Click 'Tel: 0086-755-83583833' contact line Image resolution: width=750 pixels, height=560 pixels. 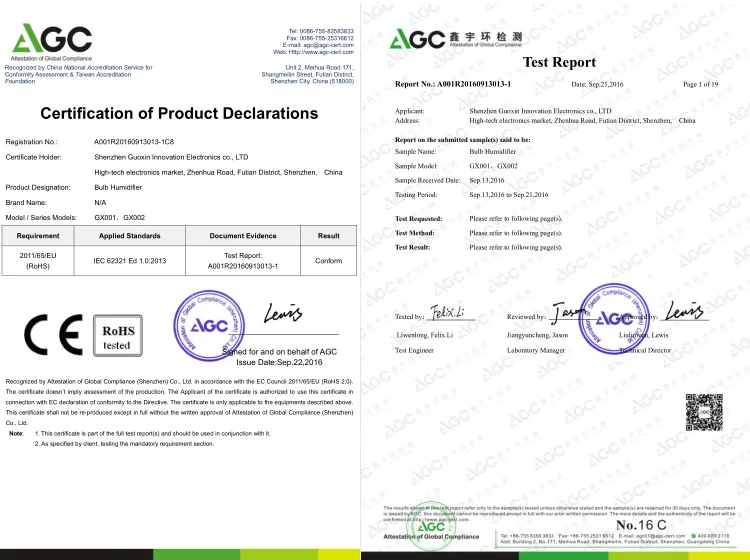(x=321, y=31)
